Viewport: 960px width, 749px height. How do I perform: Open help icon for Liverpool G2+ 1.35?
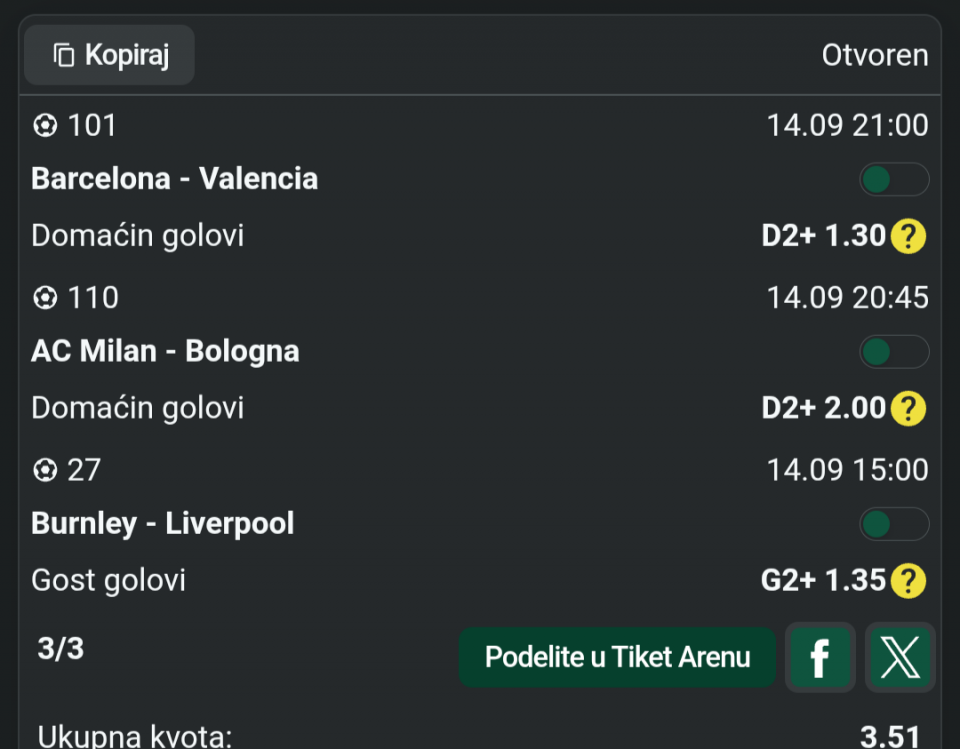908,581
